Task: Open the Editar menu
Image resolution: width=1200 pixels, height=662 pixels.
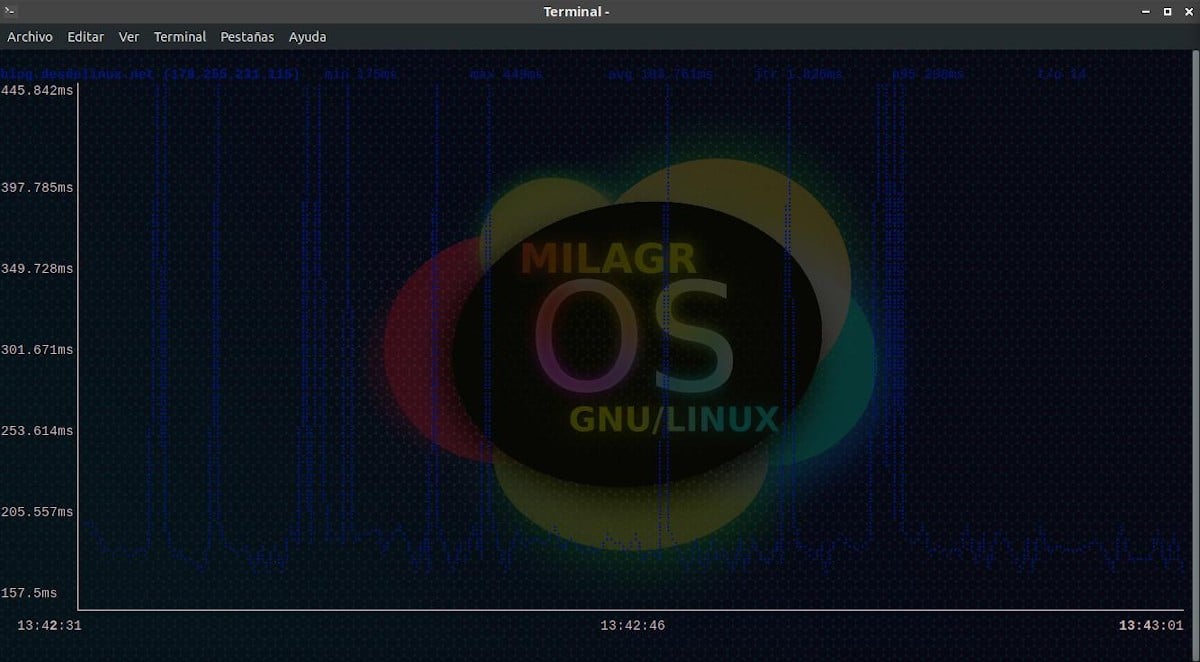Action: click(85, 36)
